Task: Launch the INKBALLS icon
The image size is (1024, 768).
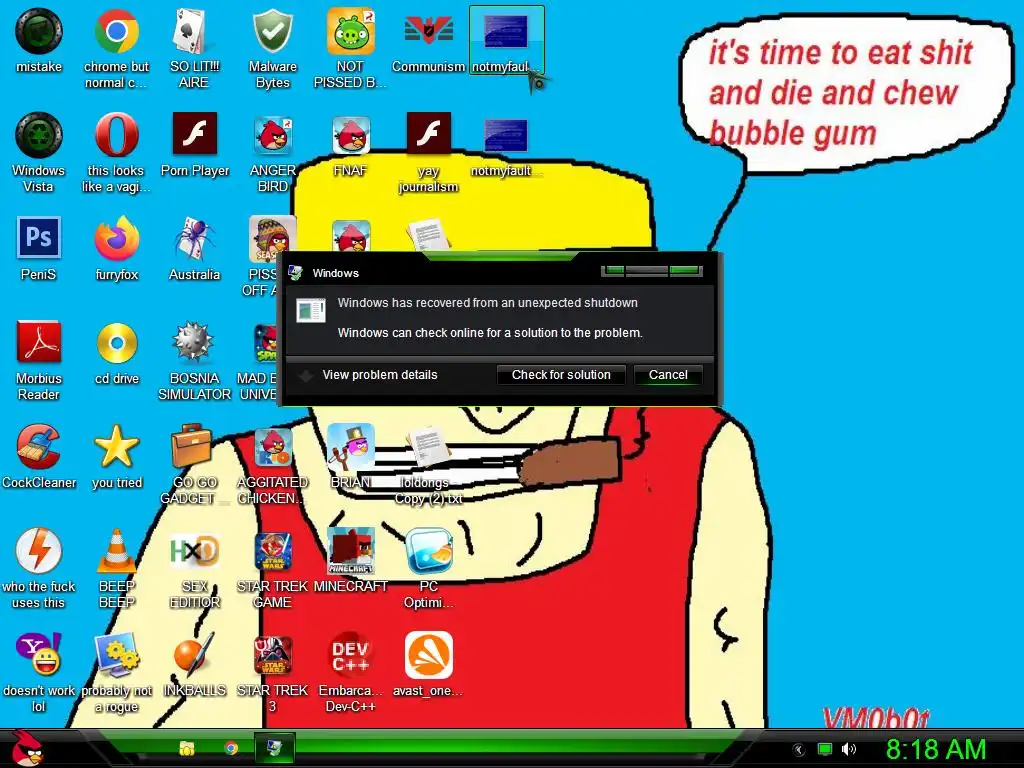Action: [194, 664]
